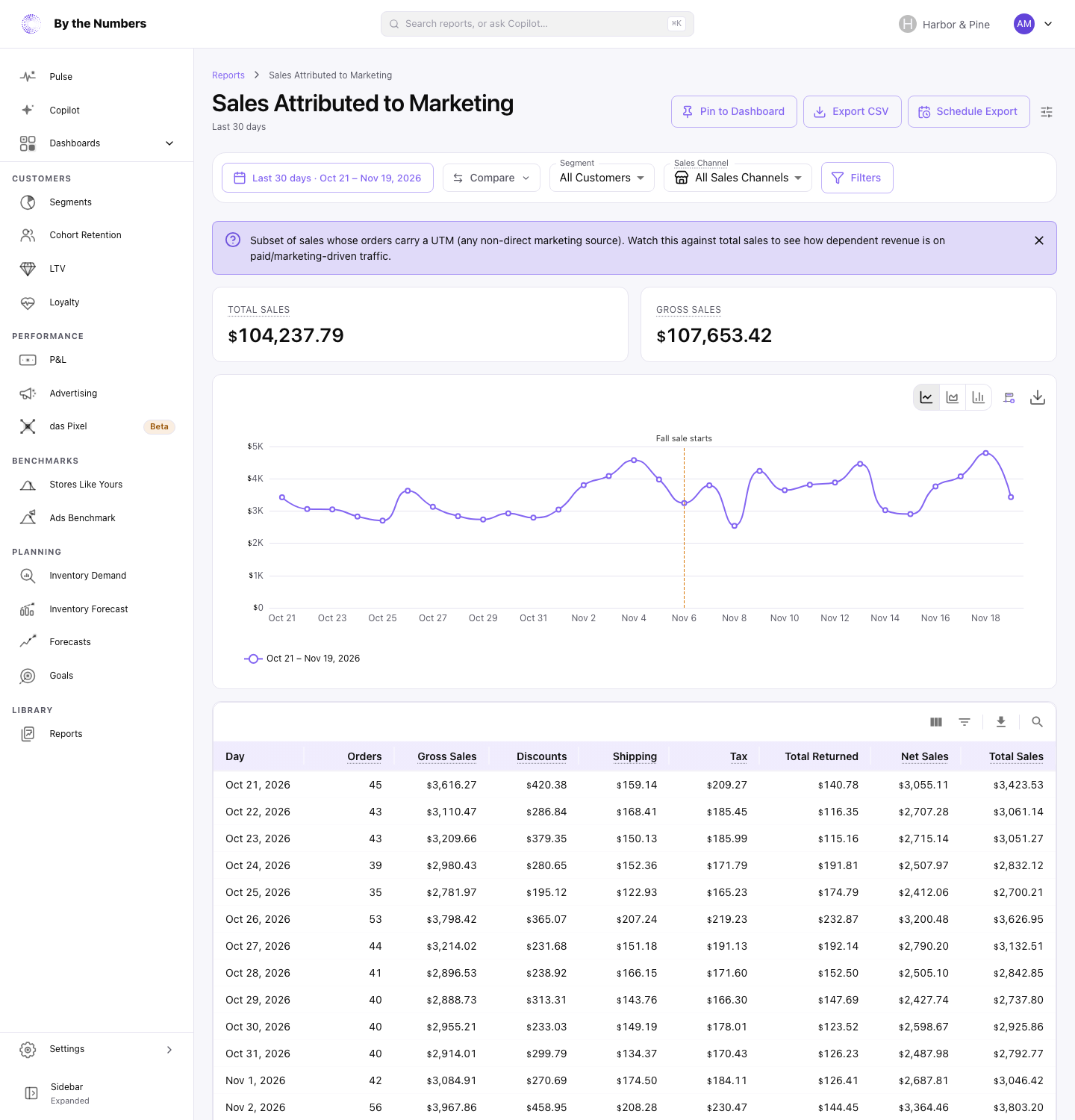Click the Fall sale starts marker
This screenshot has width=1075, height=1120.
tap(684, 438)
